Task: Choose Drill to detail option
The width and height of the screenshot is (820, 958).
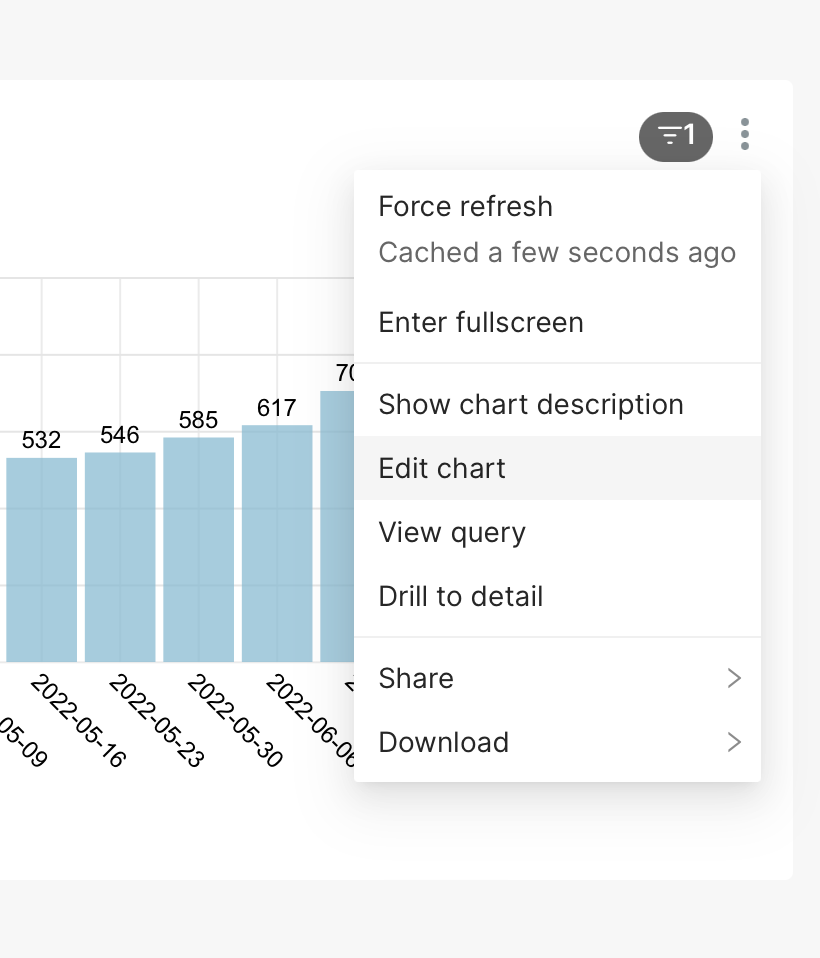Action: [460, 596]
